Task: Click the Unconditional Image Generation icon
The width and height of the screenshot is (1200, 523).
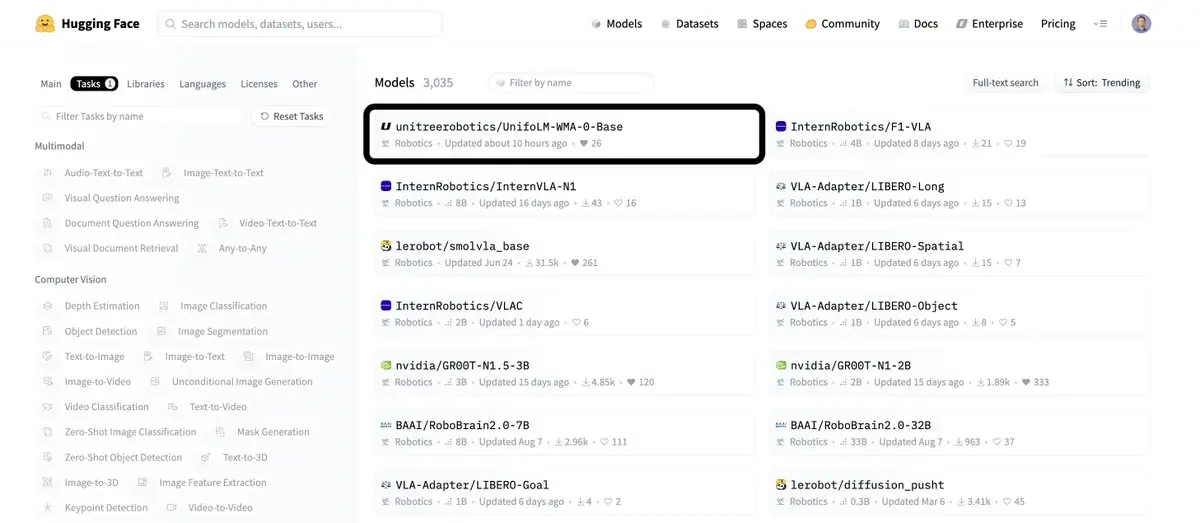Action: click(155, 381)
